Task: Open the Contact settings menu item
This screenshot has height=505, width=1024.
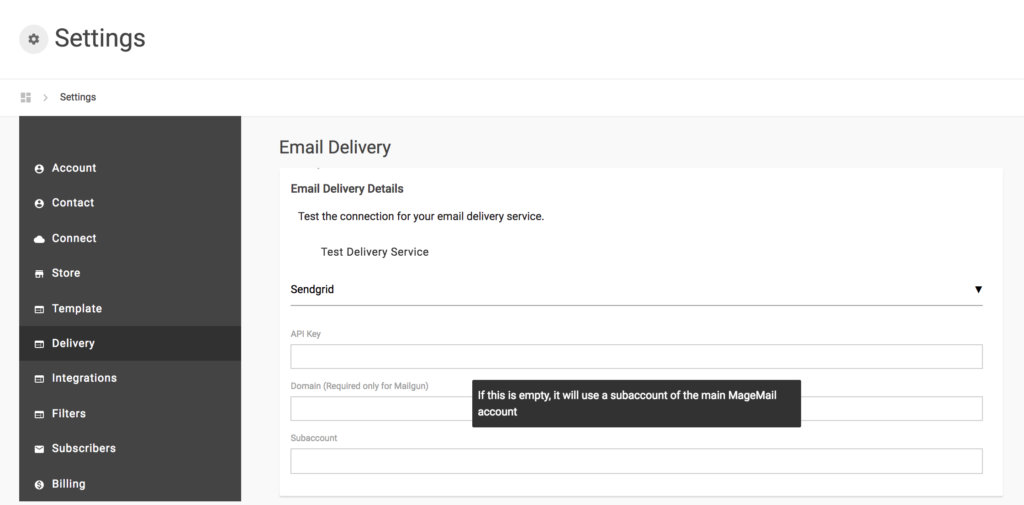Action: [73, 203]
